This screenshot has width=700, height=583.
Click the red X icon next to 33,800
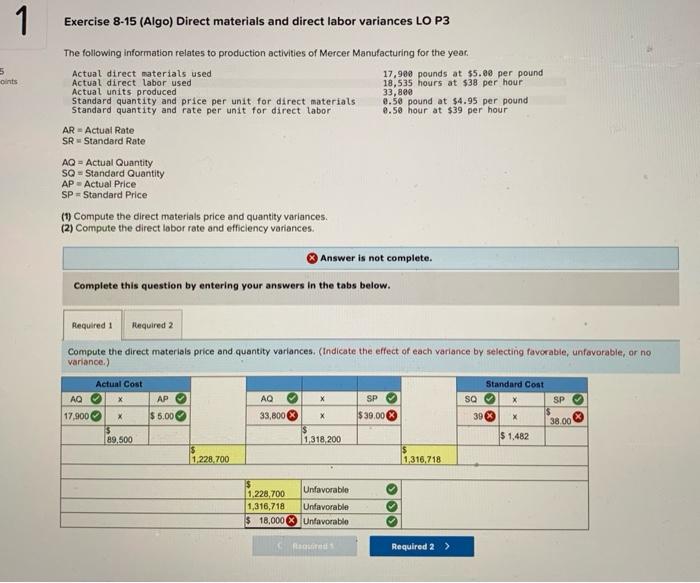tap(292, 416)
